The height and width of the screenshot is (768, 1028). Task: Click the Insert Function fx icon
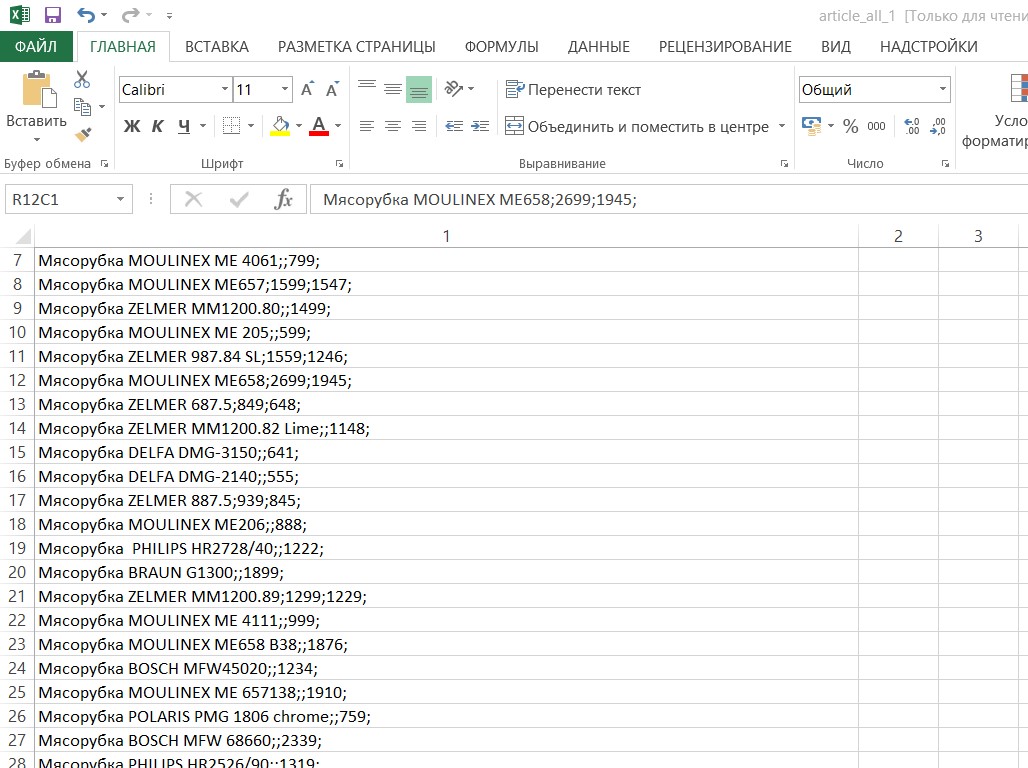[x=283, y=199]
